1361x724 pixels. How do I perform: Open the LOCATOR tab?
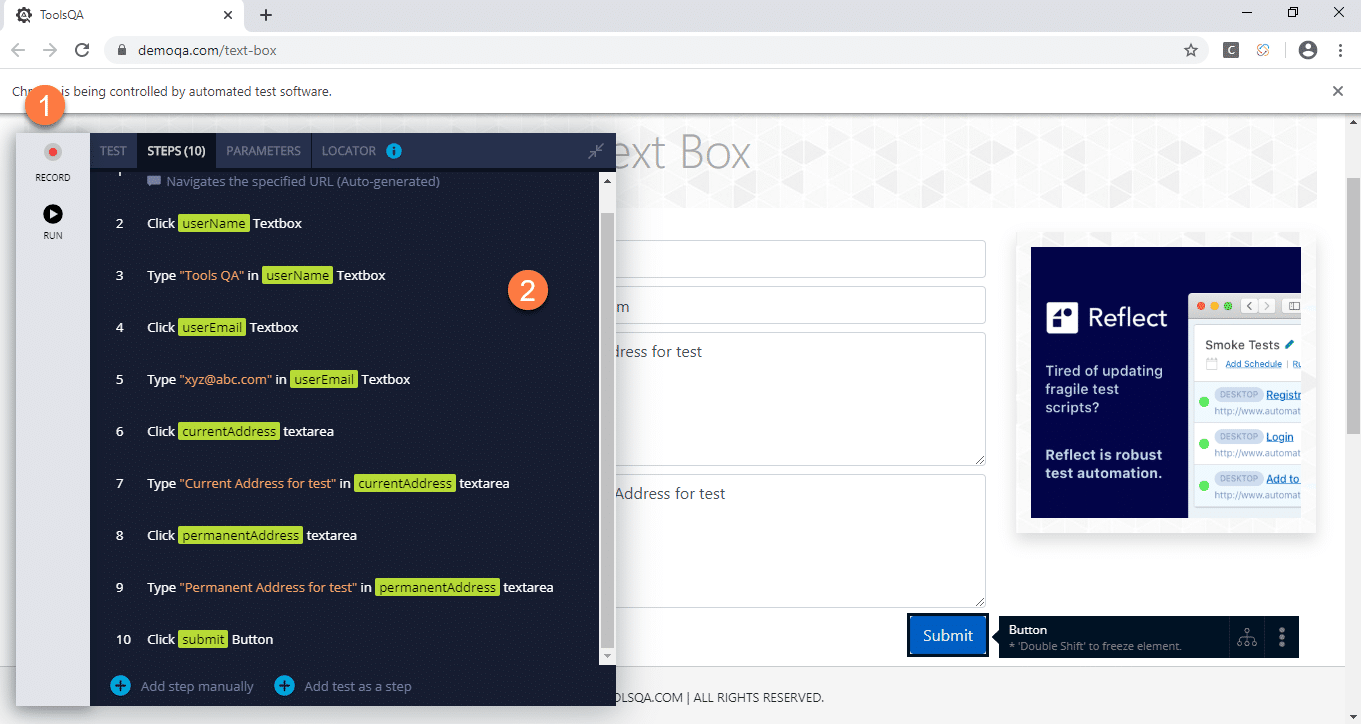pyautogui.click(x=348, y=151)
